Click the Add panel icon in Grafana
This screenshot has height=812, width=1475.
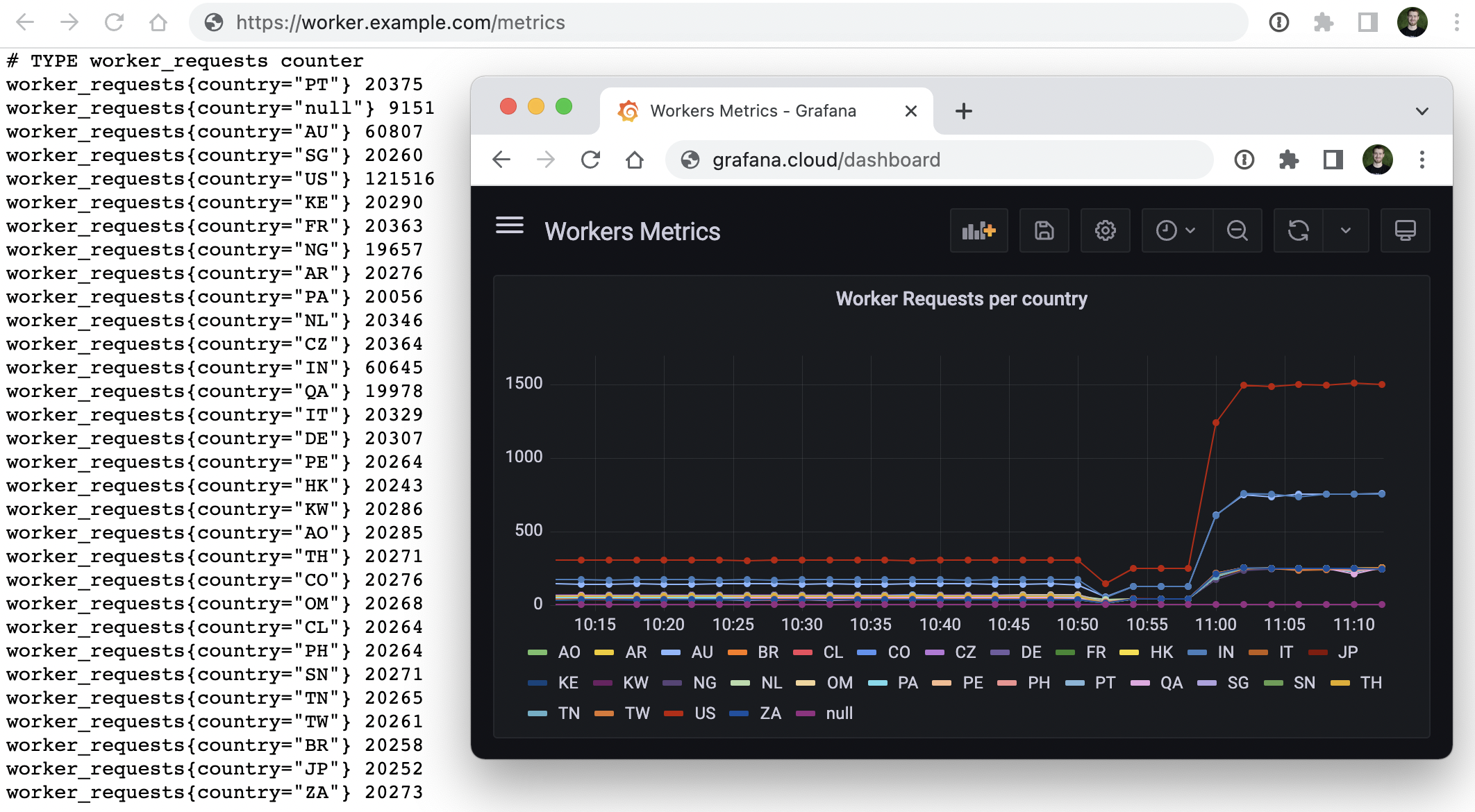coord(978,230)
